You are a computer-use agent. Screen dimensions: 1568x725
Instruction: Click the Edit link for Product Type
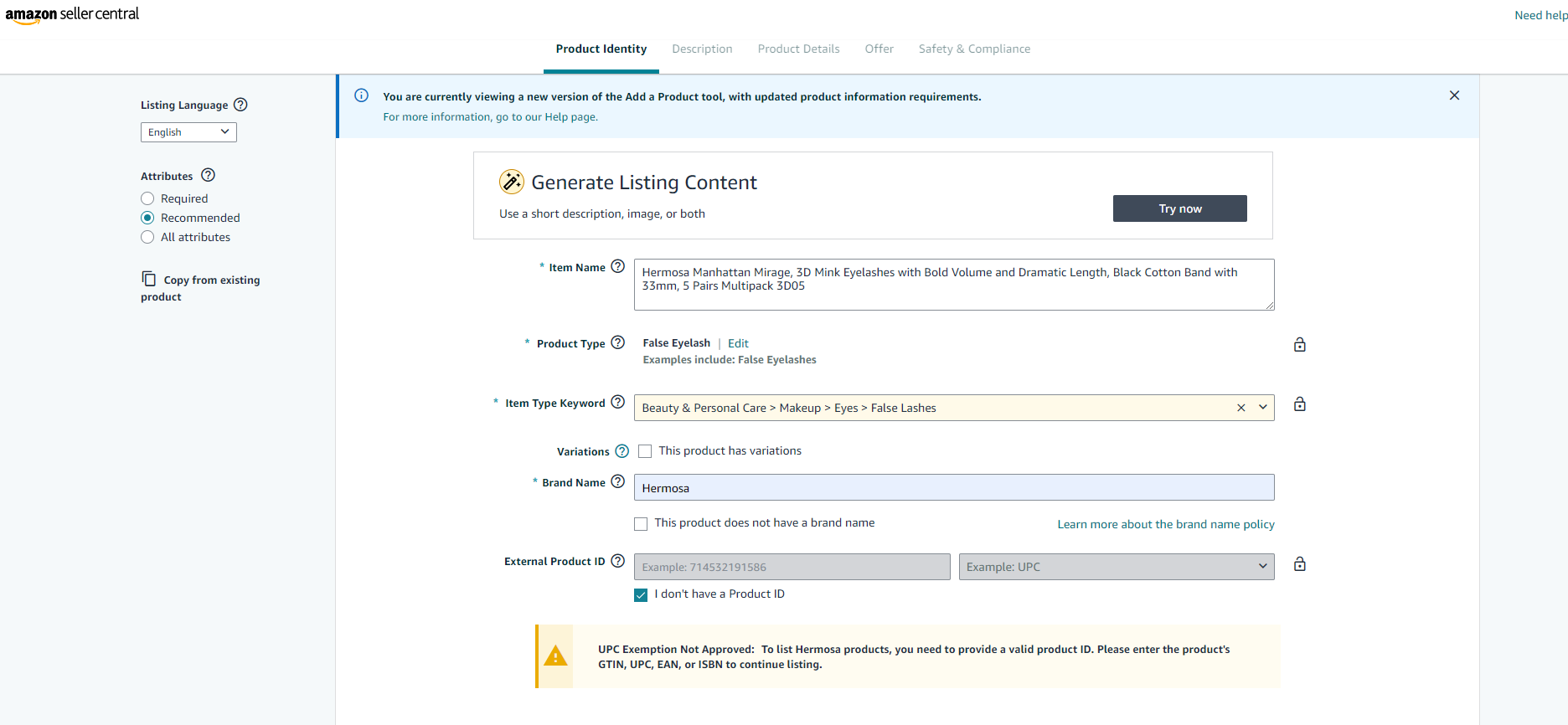click(x=738, y=343)
